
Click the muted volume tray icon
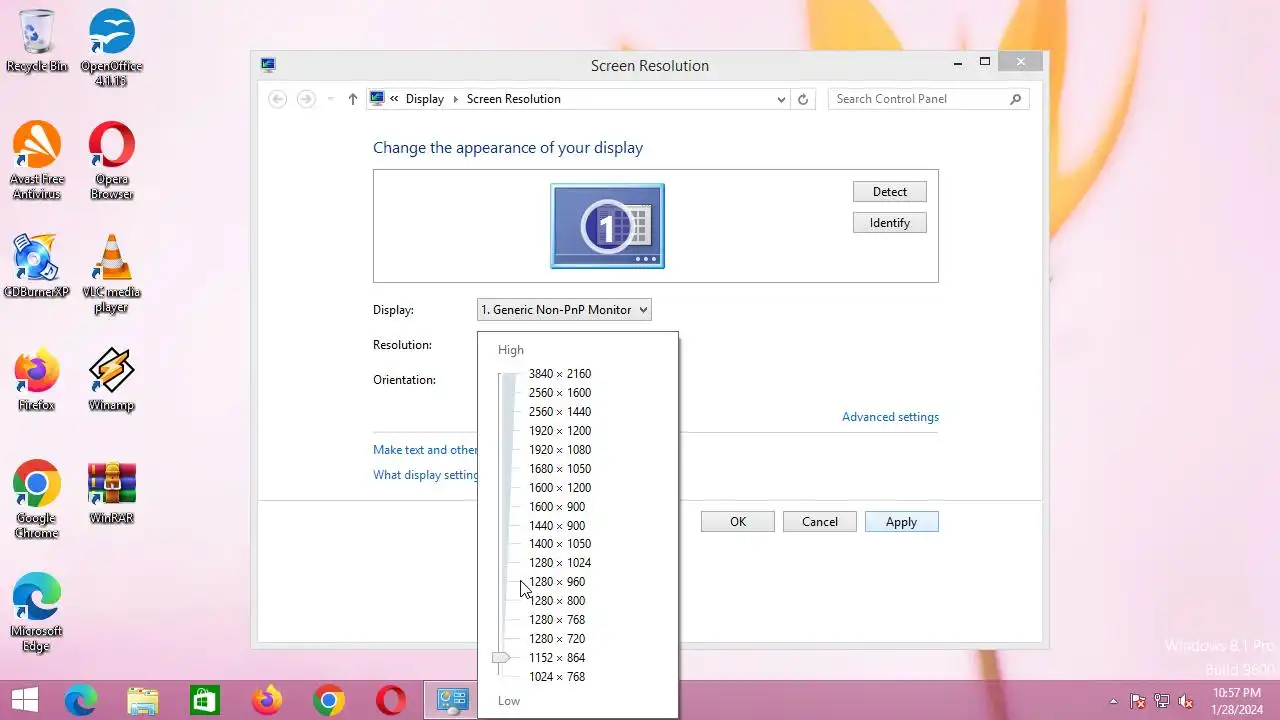(1186, 701)
